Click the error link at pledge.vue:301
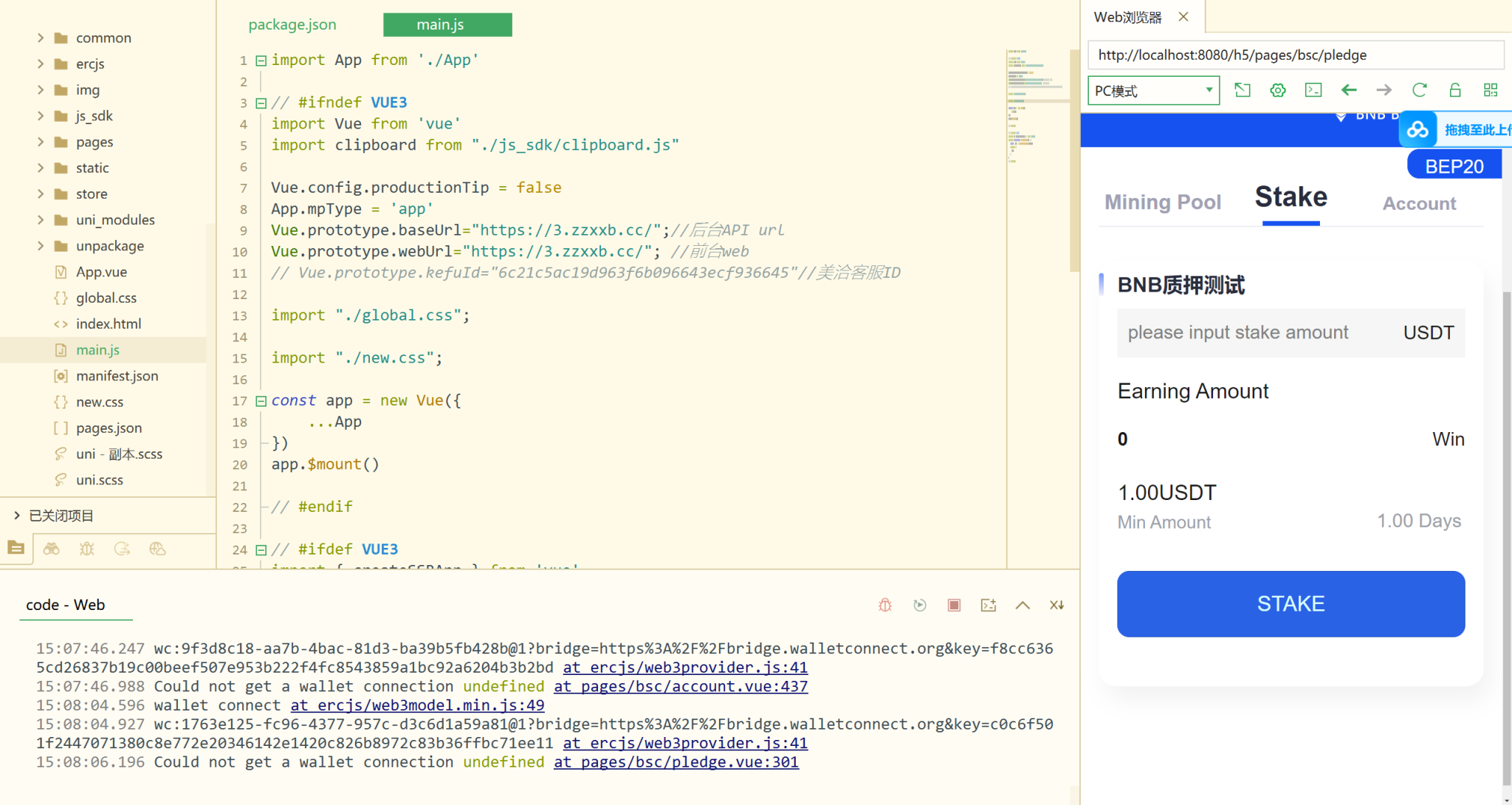Viewport: 1512px width, 805px height. [676, 762]
